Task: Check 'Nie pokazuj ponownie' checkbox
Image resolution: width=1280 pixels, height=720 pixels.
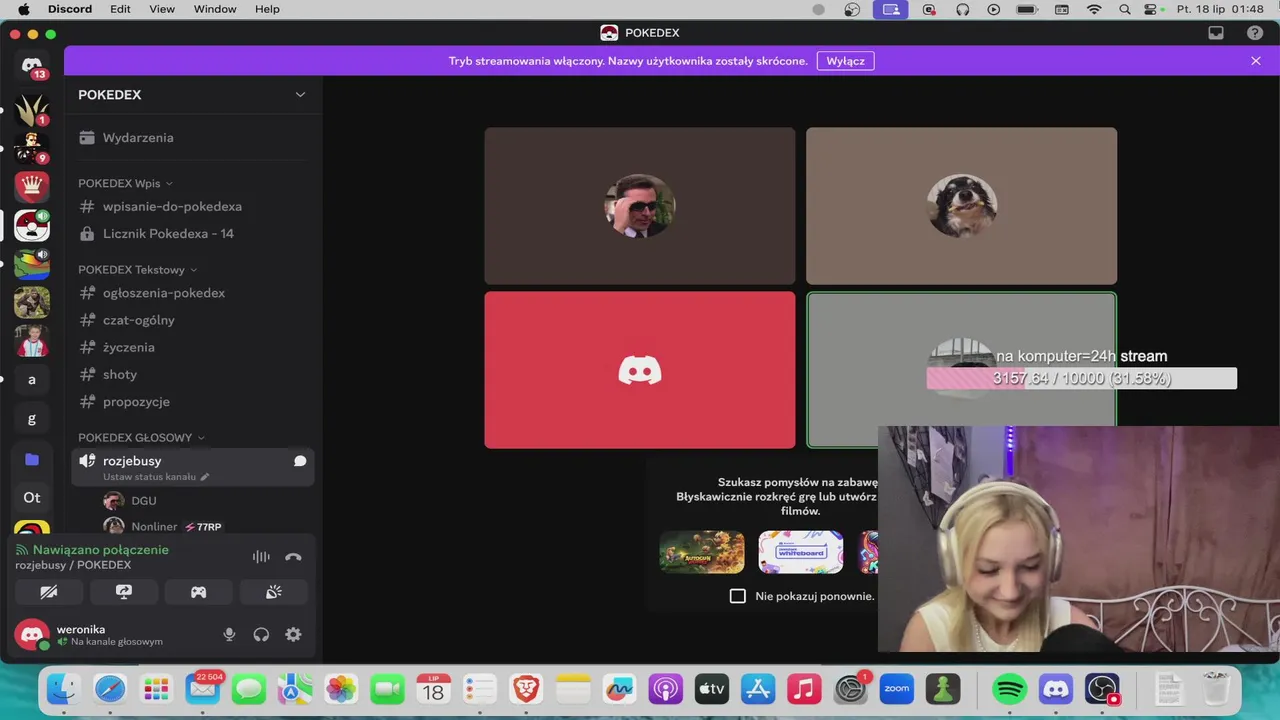Action: point(738,596)
